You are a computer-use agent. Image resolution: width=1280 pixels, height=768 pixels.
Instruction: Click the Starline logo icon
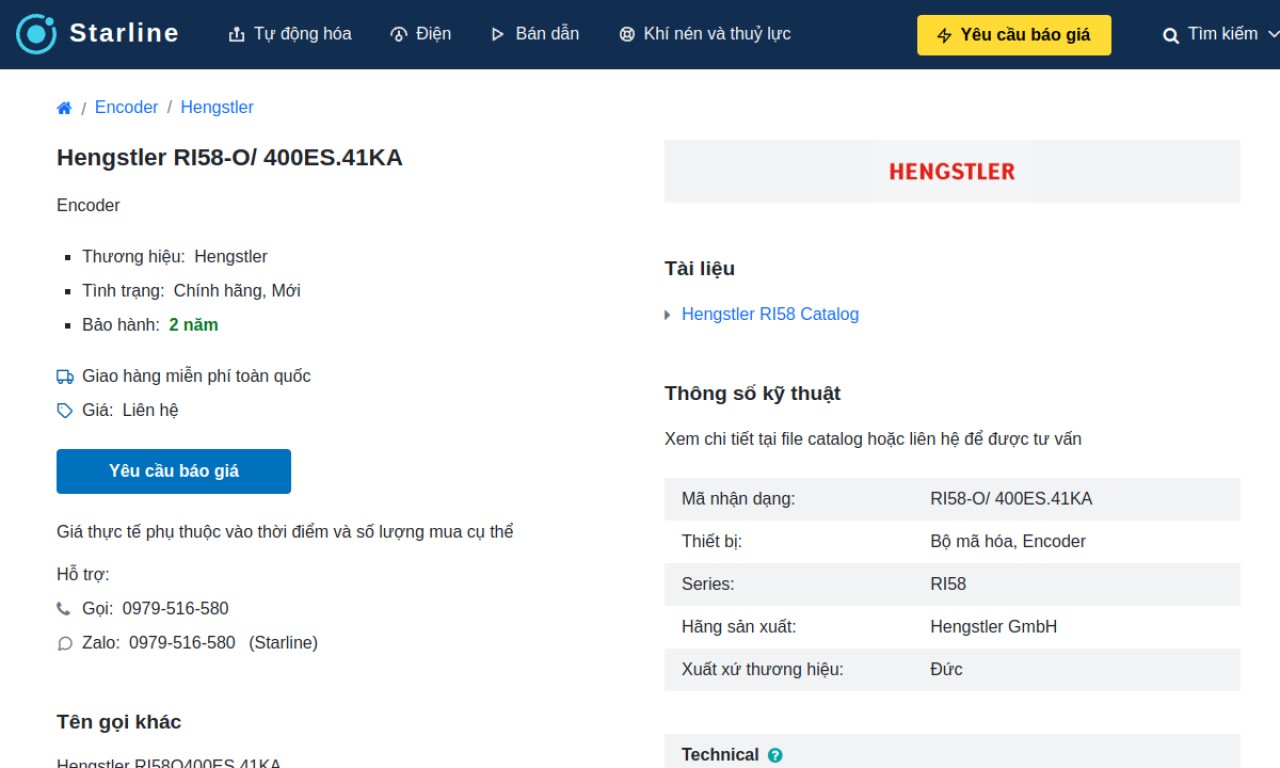click(37, 34)
